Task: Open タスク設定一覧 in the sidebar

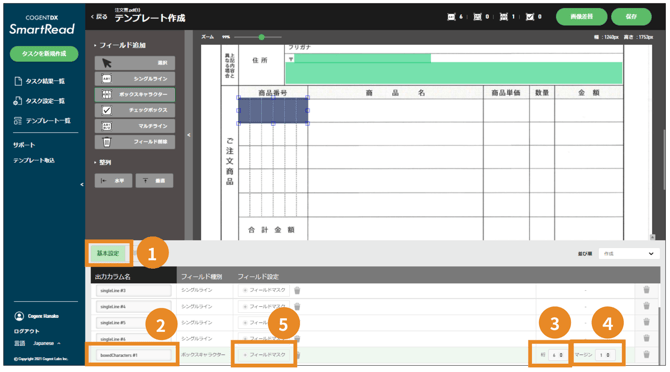Action: [x=40, y=101]
